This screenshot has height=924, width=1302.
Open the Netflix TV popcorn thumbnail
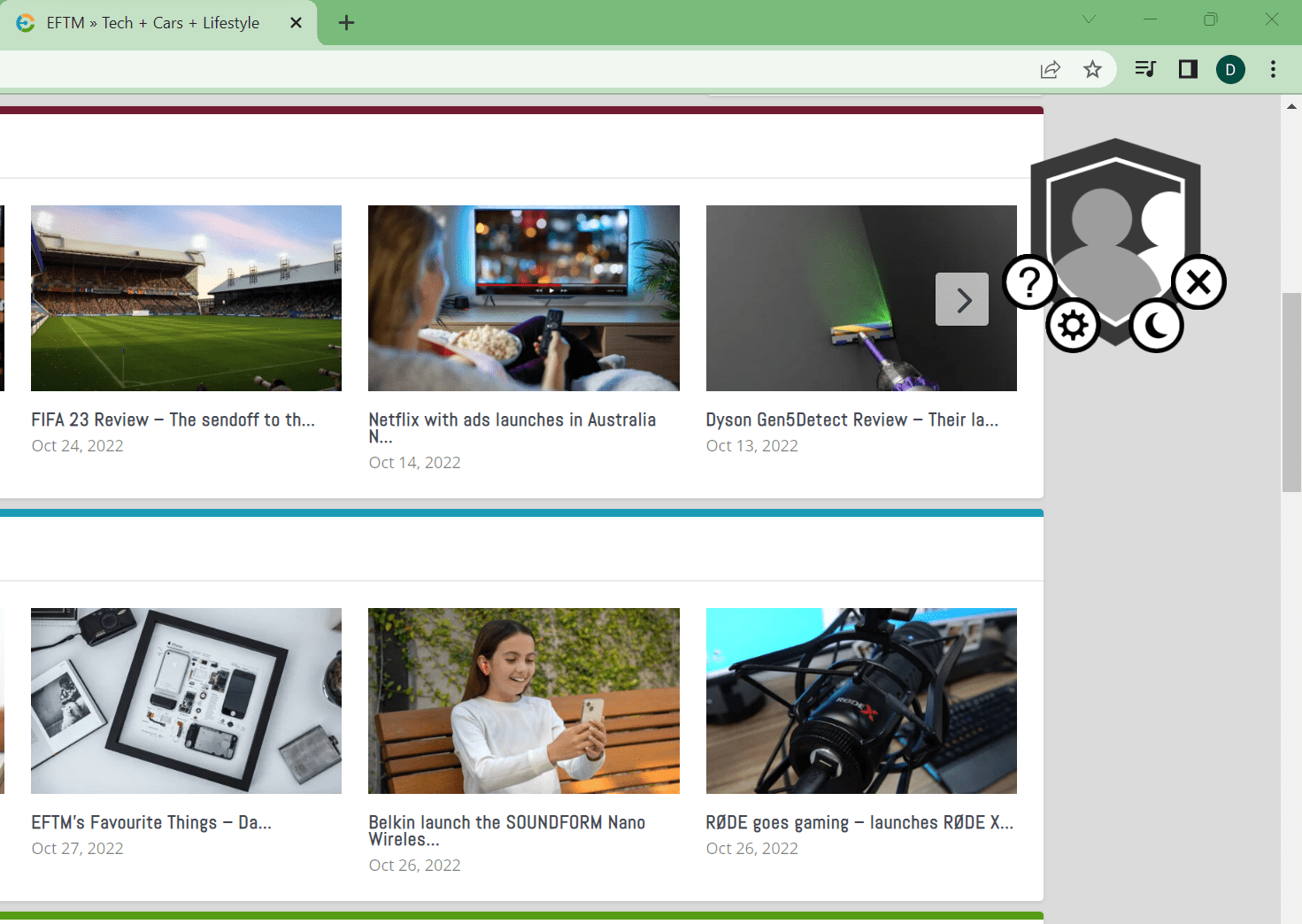(x=524, y=298)
